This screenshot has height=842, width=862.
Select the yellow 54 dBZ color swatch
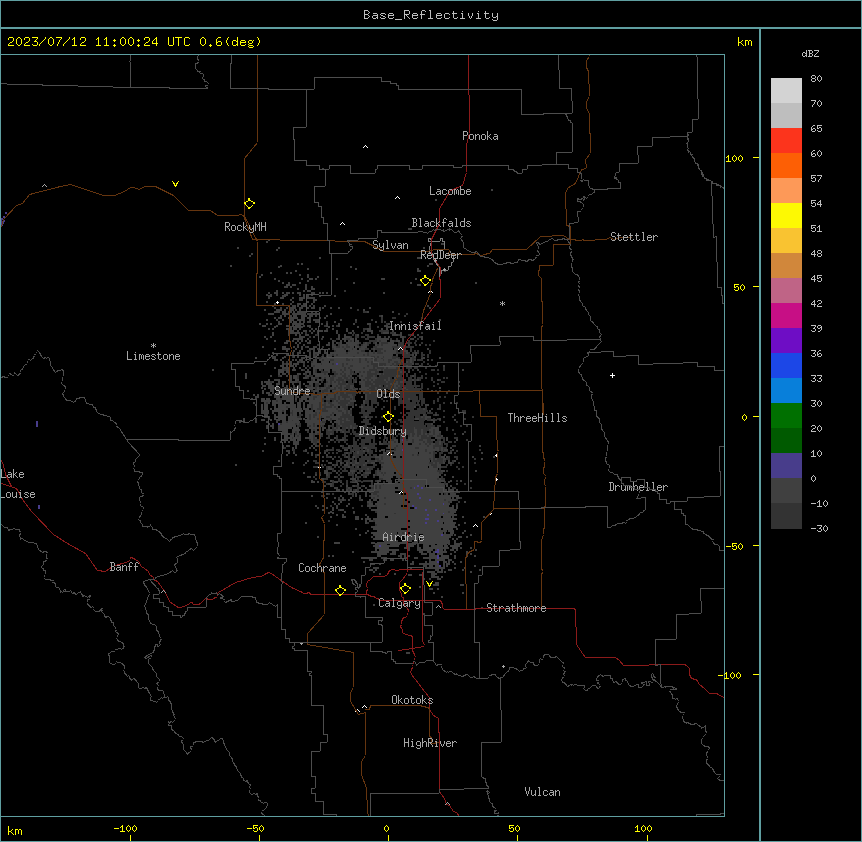[786, 215]
